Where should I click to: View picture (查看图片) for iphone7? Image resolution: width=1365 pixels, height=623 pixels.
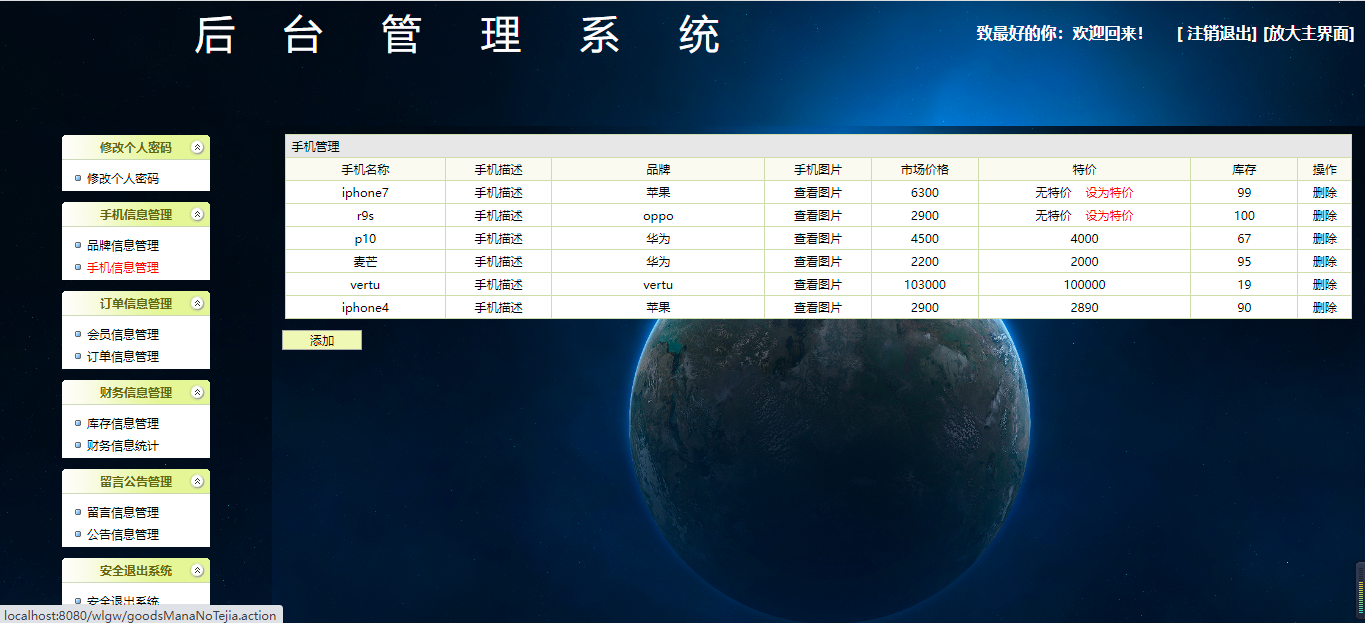click(818, 192)
